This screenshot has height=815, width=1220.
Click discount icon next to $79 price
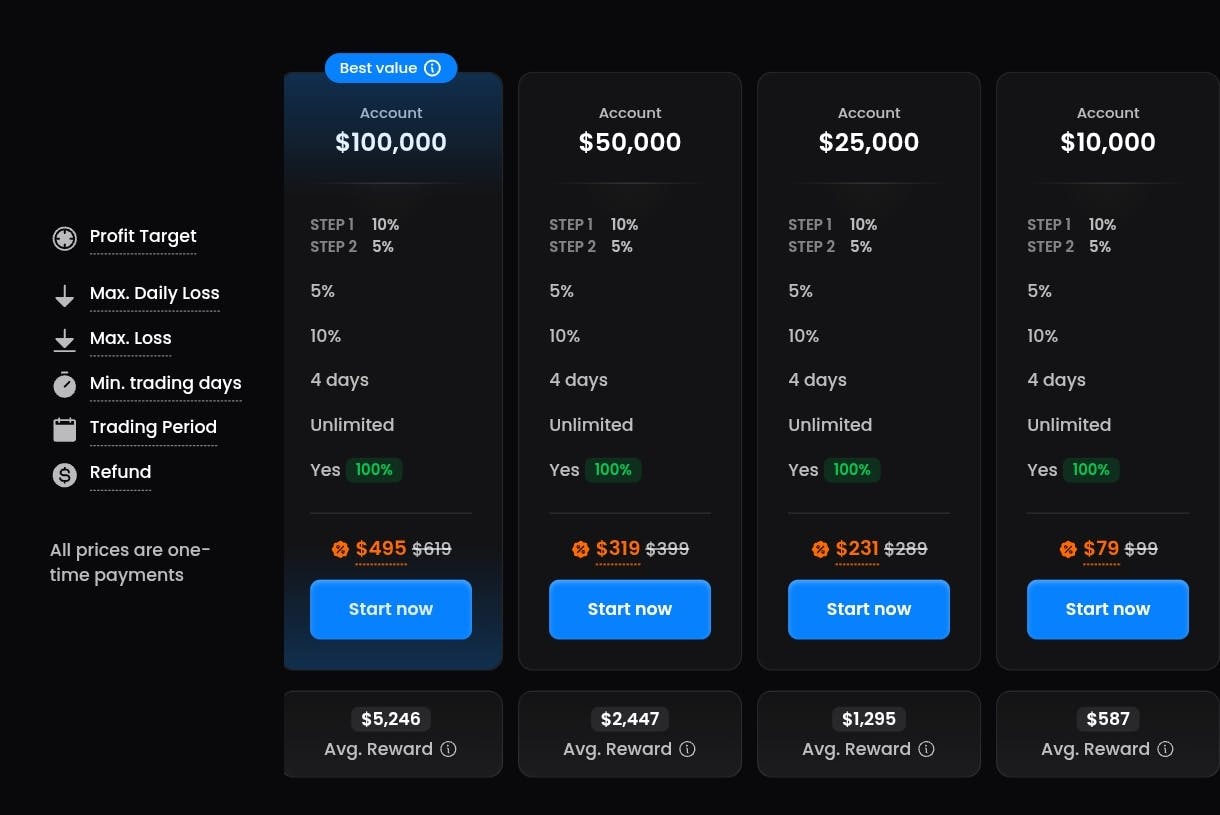point(1068,549)
